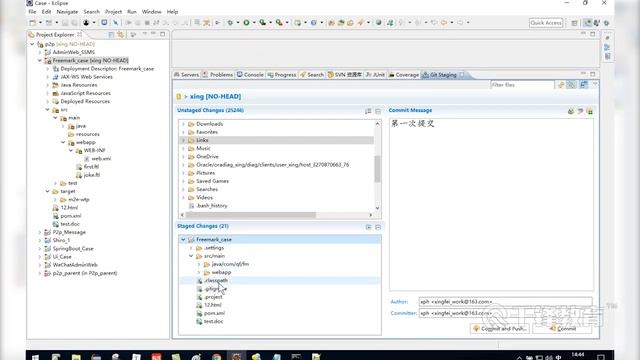
Task: Switch to the Coverage tab
Action: tap(404, 75)
